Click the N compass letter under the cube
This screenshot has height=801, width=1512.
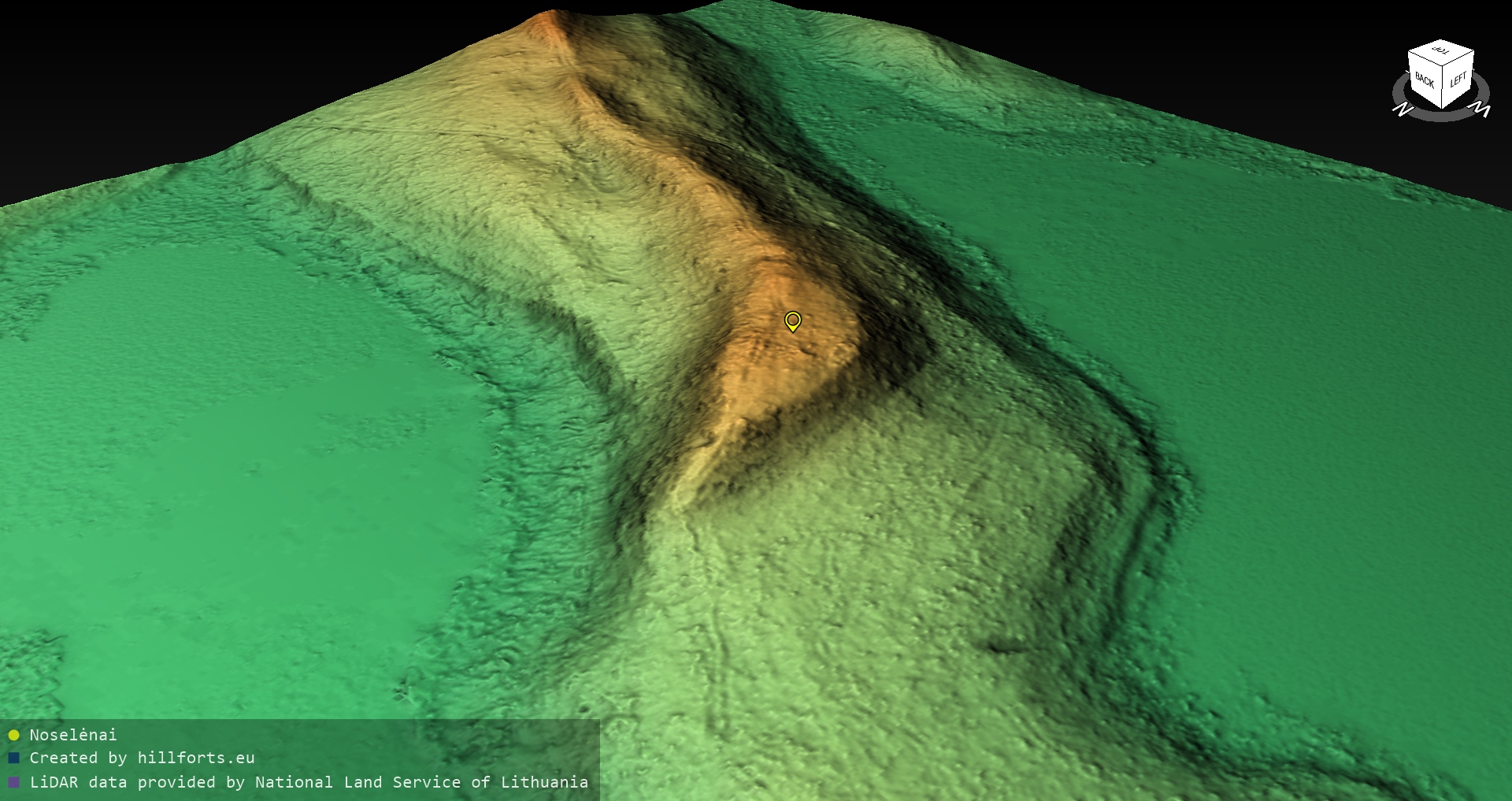(x=1403, y=109)
